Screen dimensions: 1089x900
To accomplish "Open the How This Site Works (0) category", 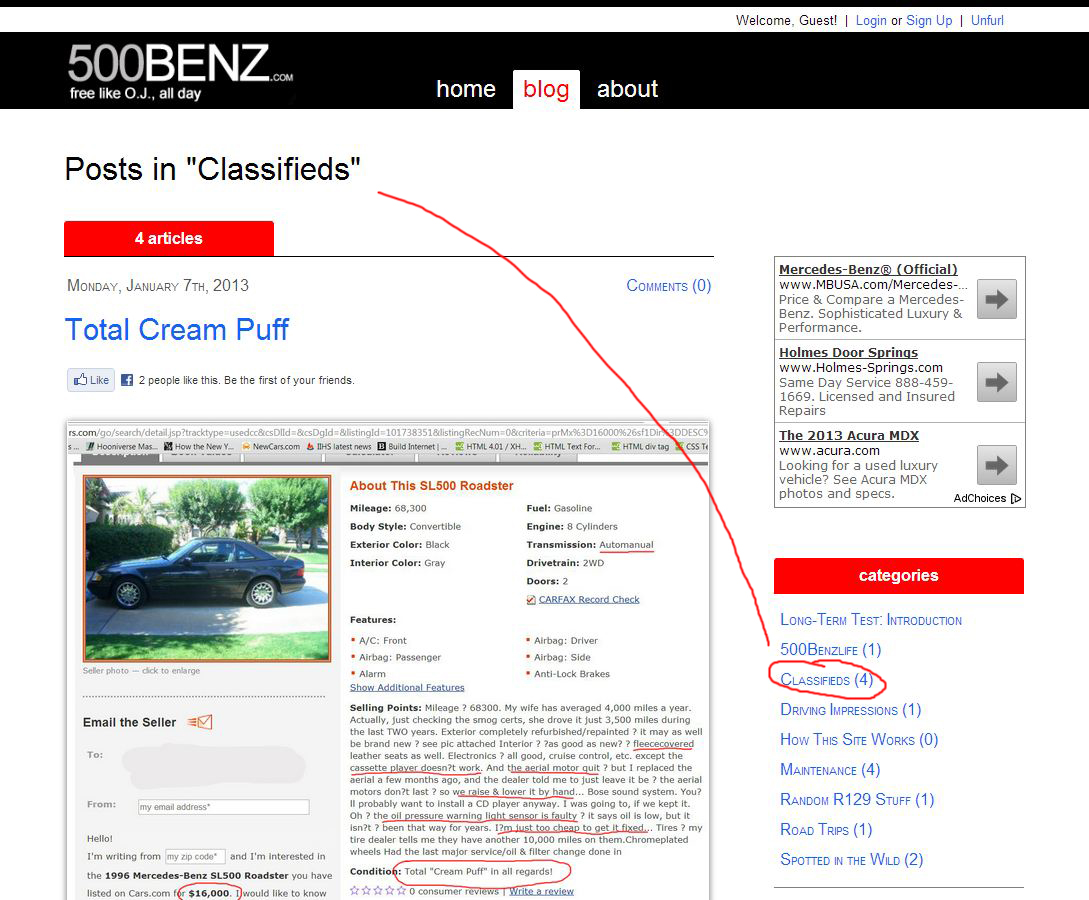I will coord(858,739).
